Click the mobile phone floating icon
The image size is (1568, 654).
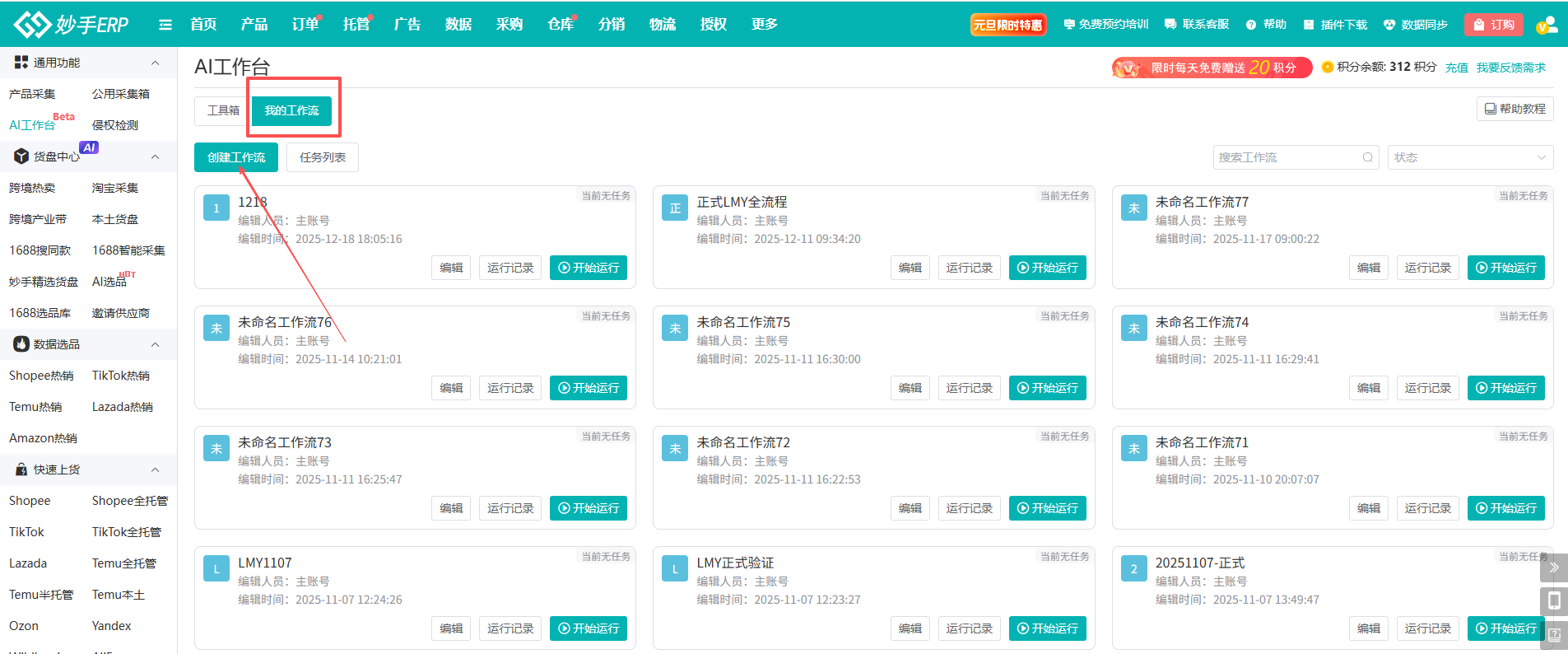click(1554, 601)
